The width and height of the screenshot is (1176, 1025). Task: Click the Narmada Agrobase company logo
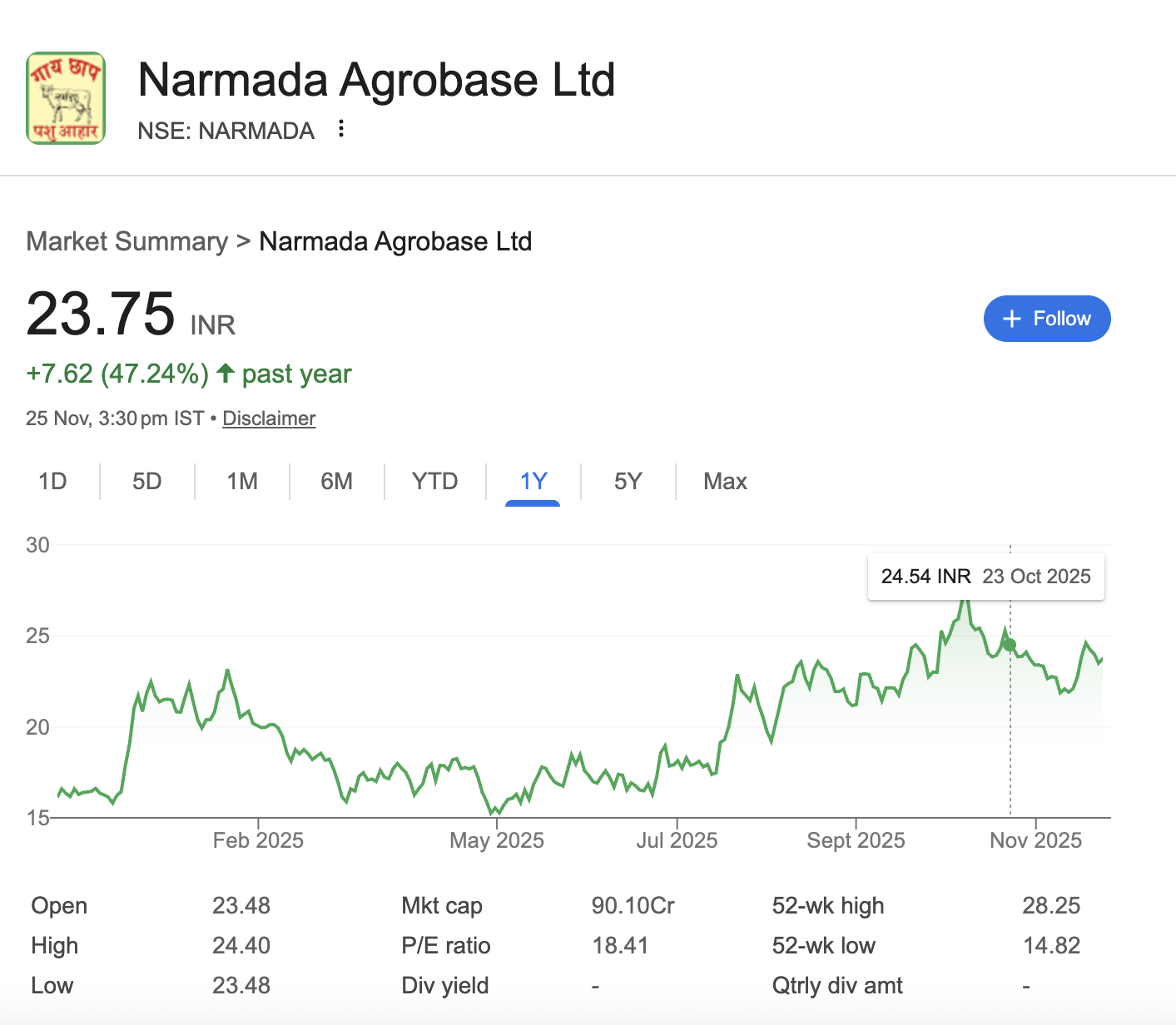click(x=66, y=98)
